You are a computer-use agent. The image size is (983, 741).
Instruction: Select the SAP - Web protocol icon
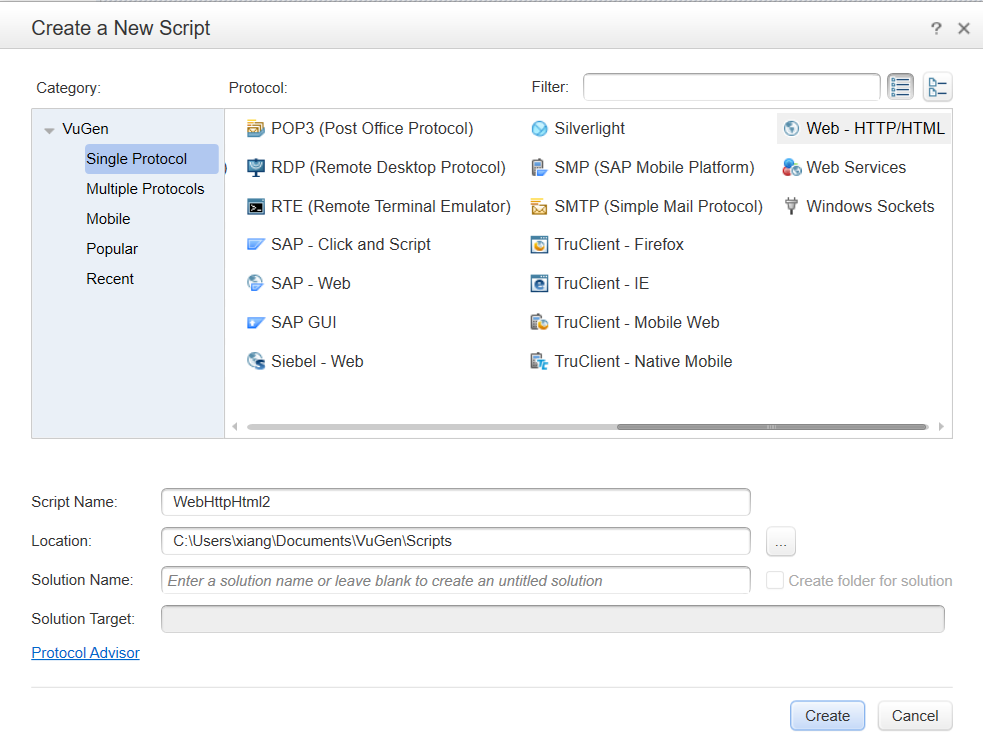[255, 283]
